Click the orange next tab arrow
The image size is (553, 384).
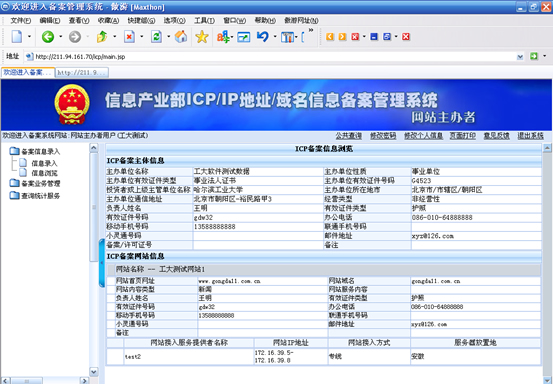pos(342,37)
